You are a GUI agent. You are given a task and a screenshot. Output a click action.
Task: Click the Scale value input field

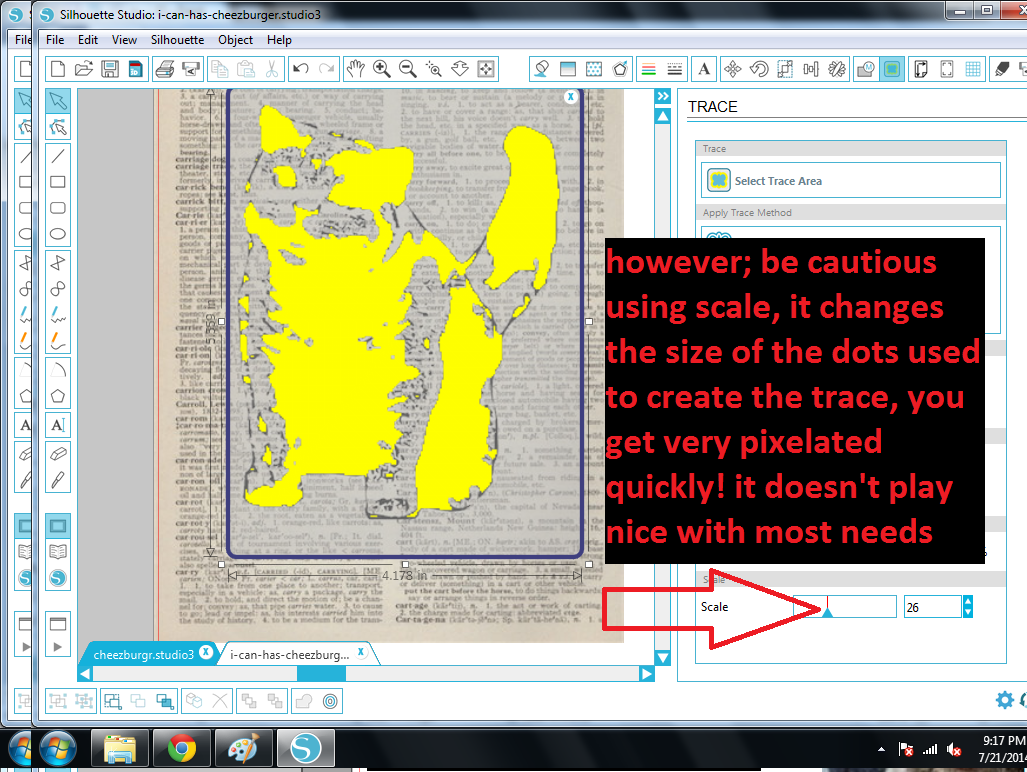933,607
